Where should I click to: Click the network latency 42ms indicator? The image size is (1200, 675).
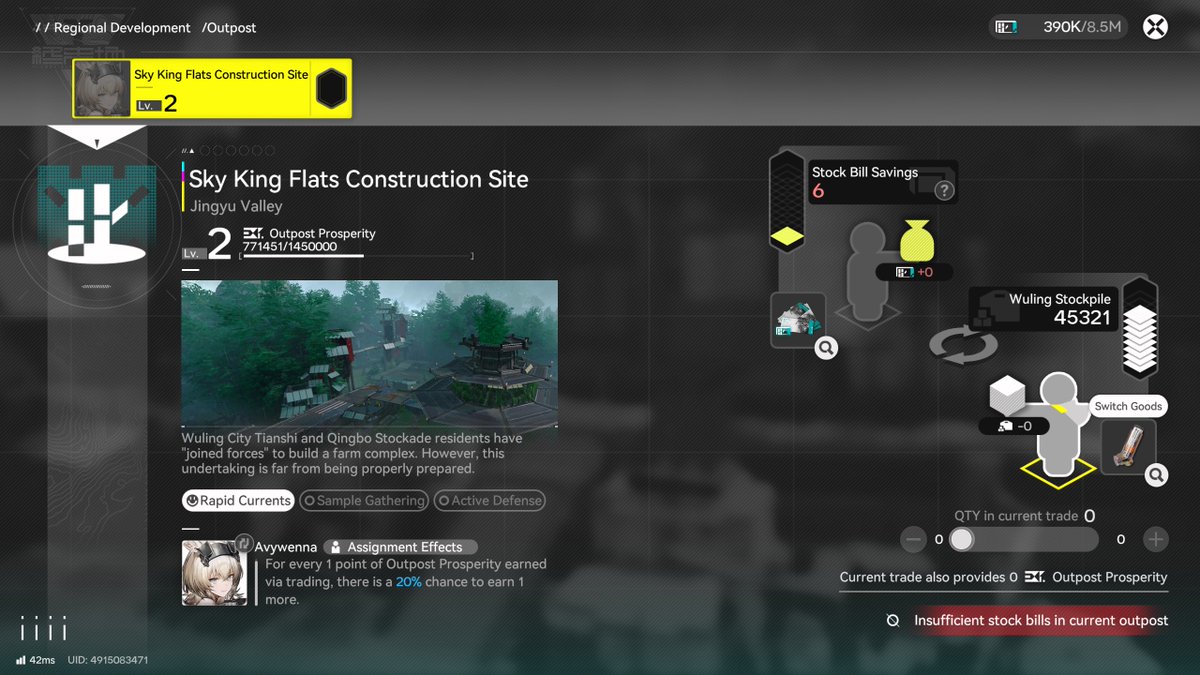pyautogui.click(x=35, y=660)
